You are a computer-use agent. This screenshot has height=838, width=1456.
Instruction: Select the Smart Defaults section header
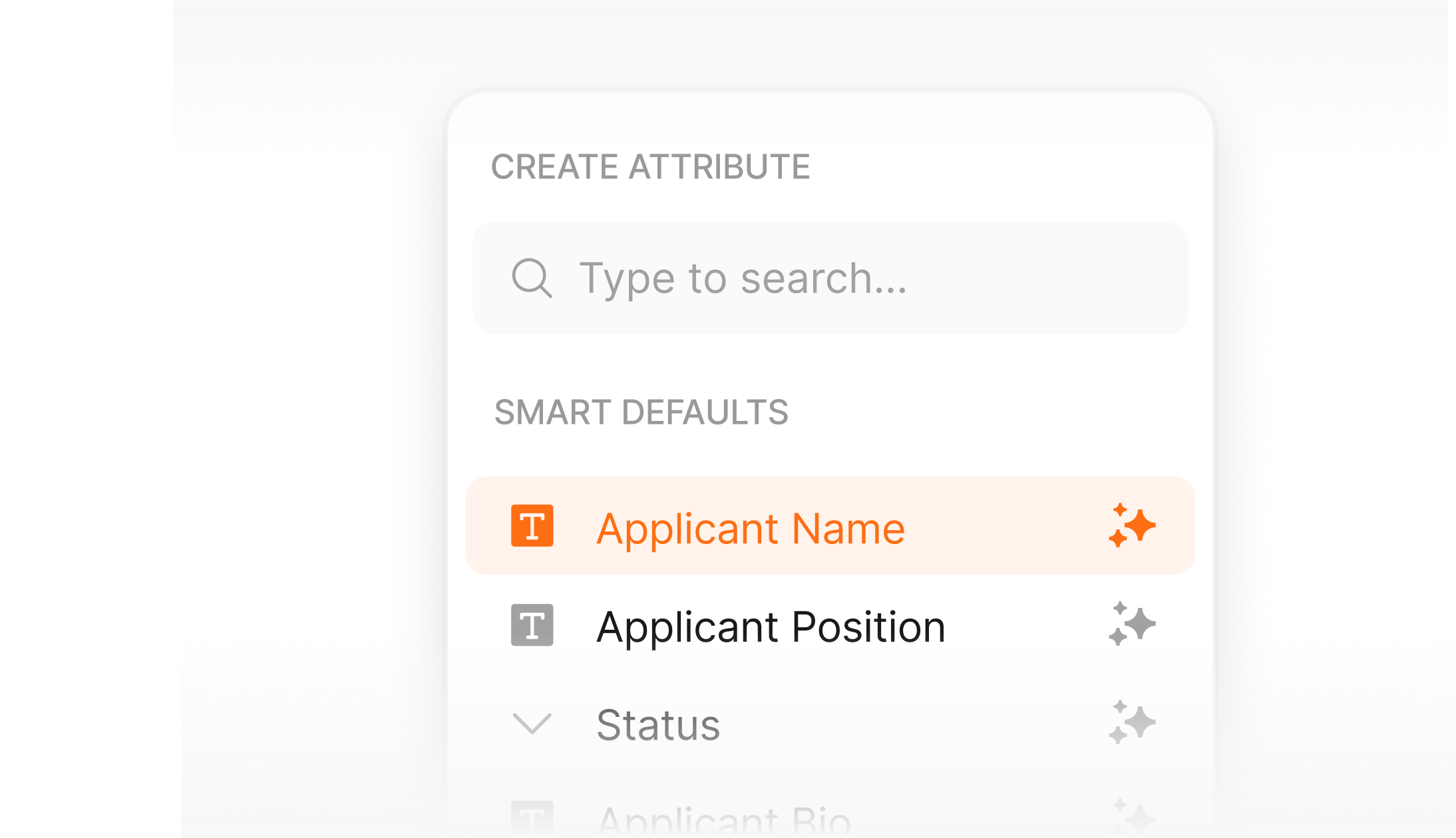coord(641,412)
